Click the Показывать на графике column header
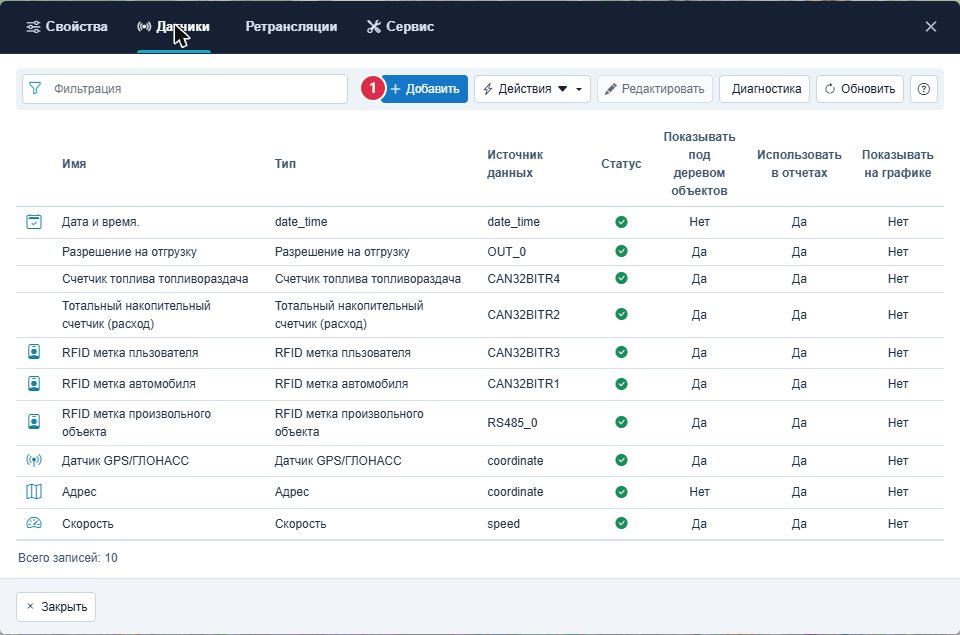Image resolution: width=960 pixels, height=635 pixels. [898, 163]
